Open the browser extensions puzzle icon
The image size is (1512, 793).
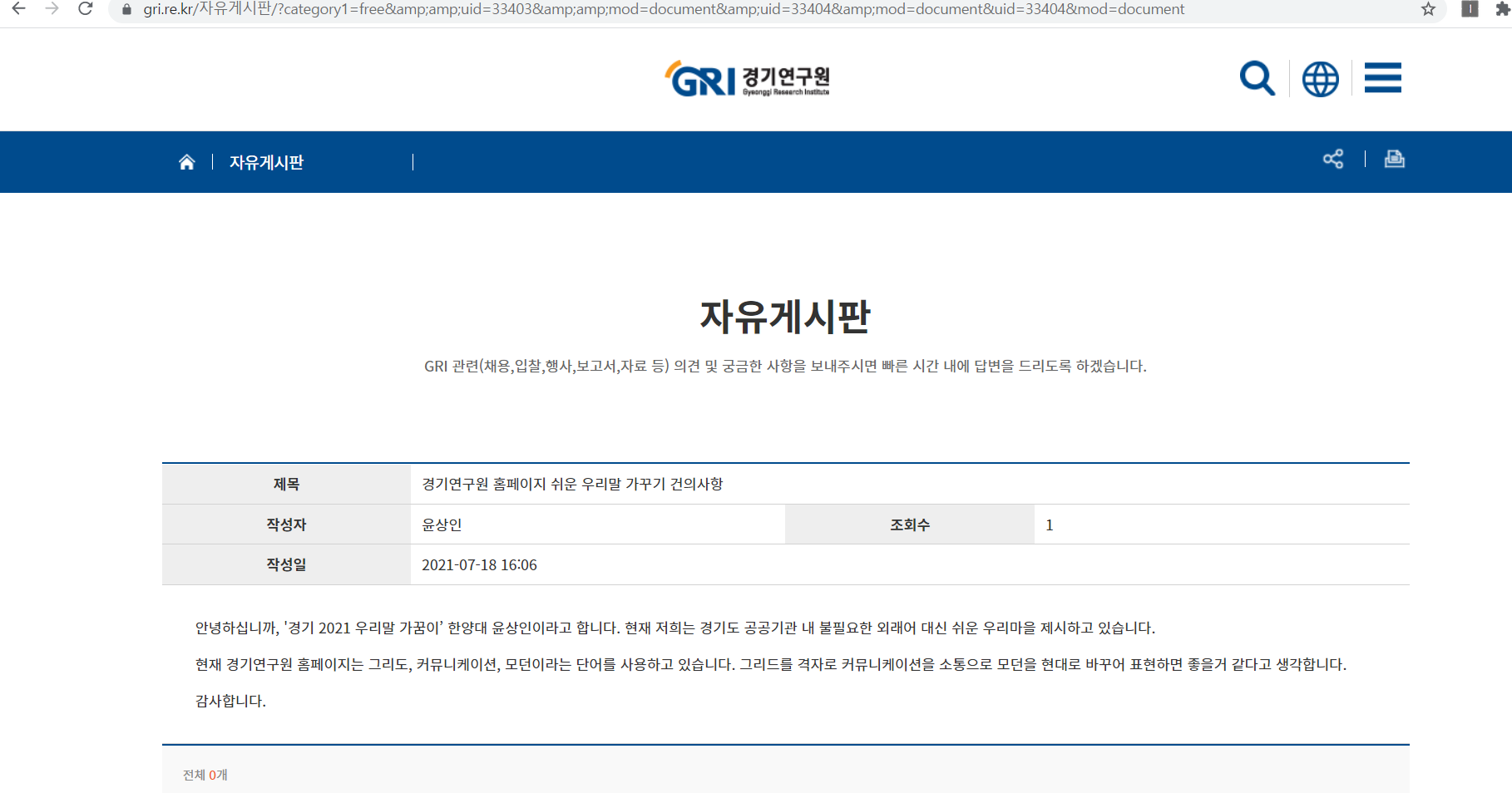pos(1503,9)
